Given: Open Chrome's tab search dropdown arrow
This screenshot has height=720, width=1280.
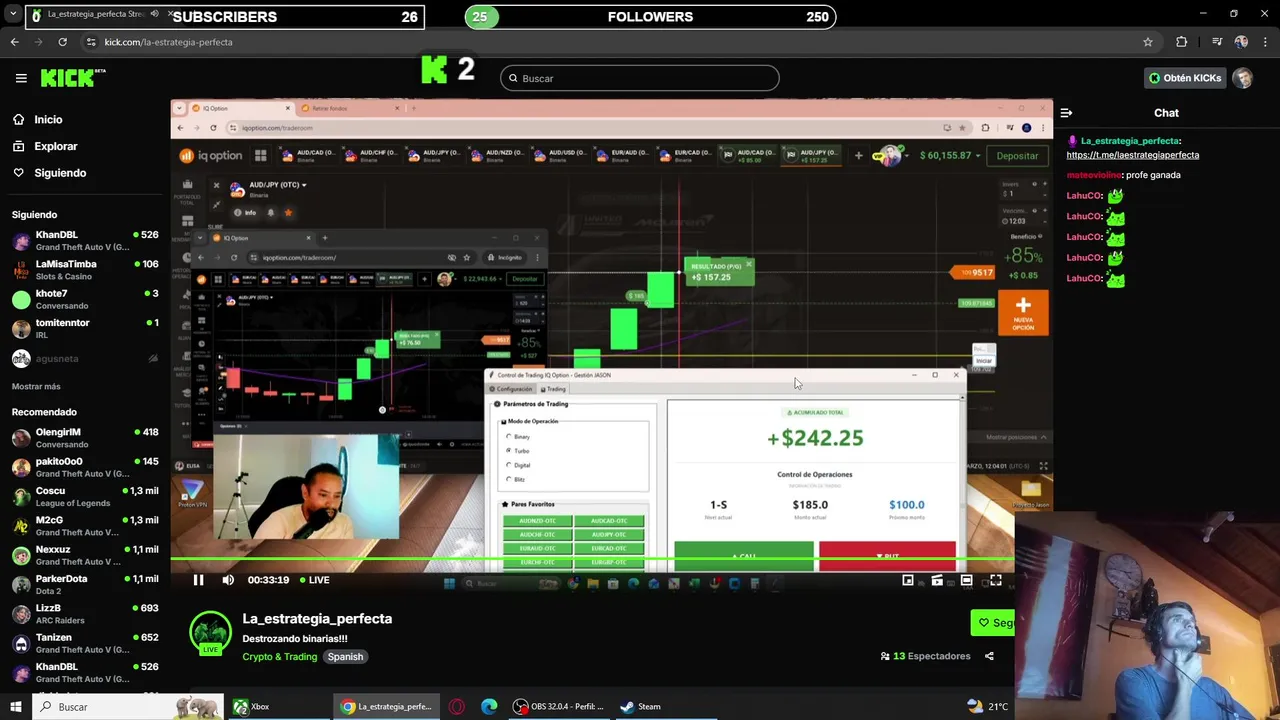Looking at the screenshot, I should (13, 15).
